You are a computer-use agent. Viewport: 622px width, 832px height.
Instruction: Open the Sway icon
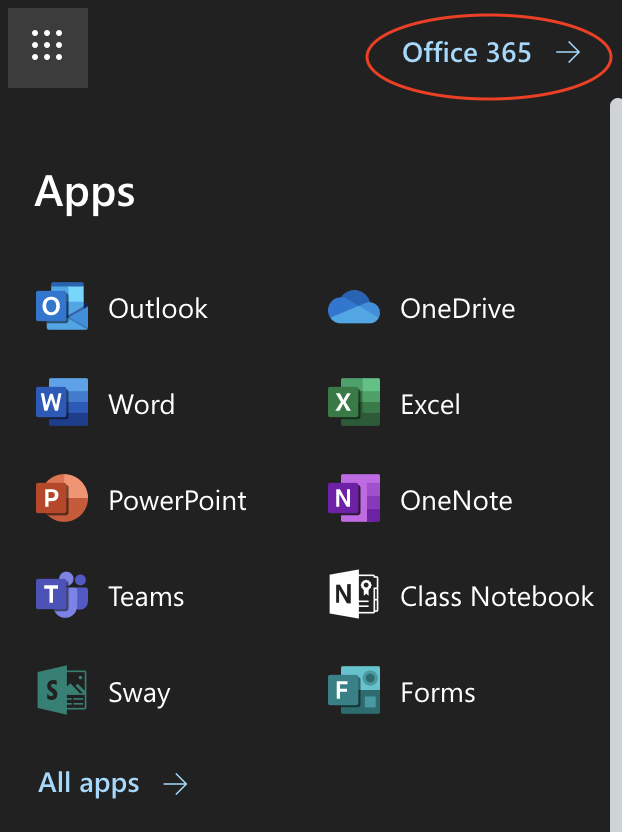(62, 690)
